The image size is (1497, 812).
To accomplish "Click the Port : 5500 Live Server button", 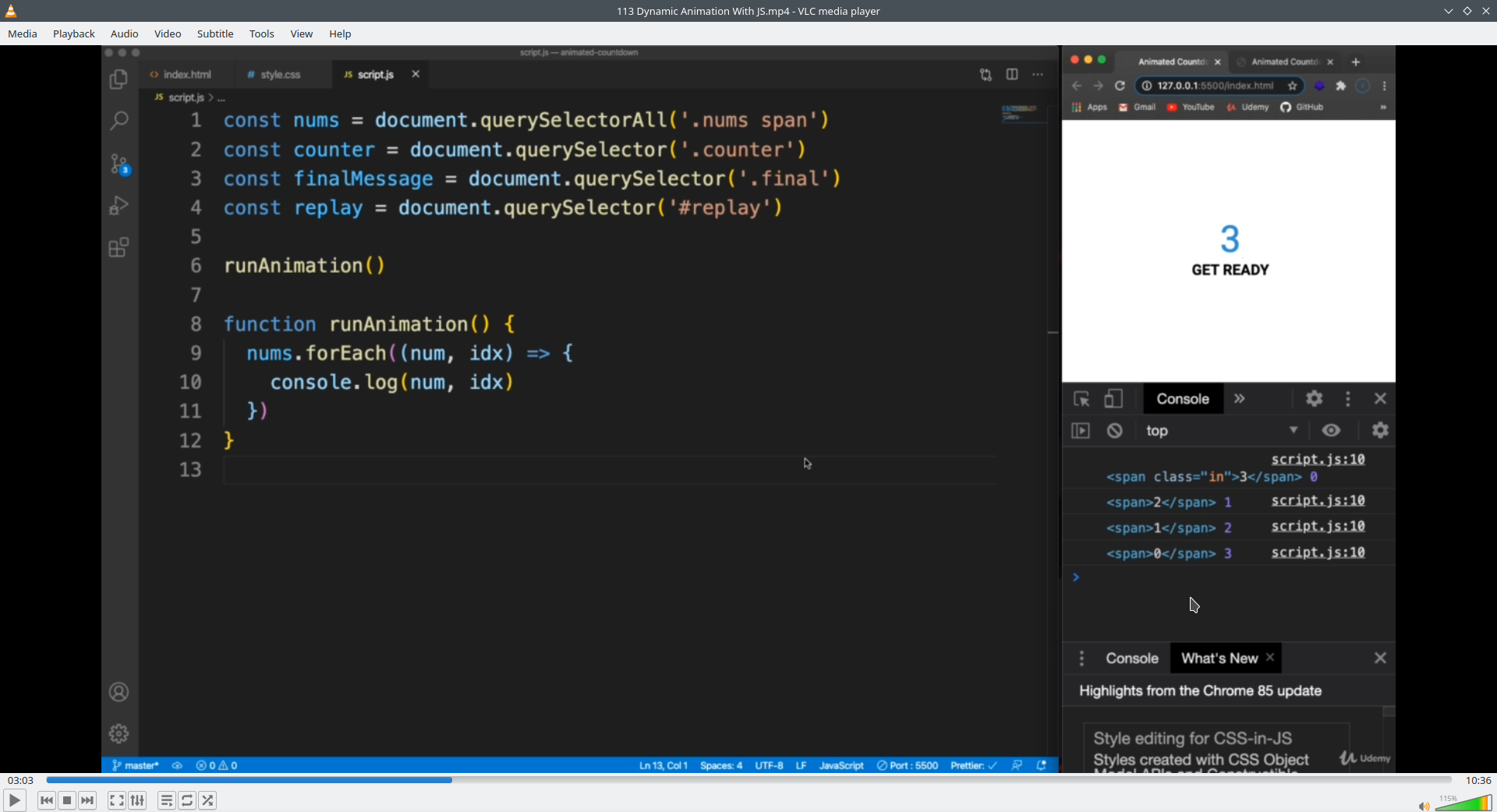I will (908, 765).
